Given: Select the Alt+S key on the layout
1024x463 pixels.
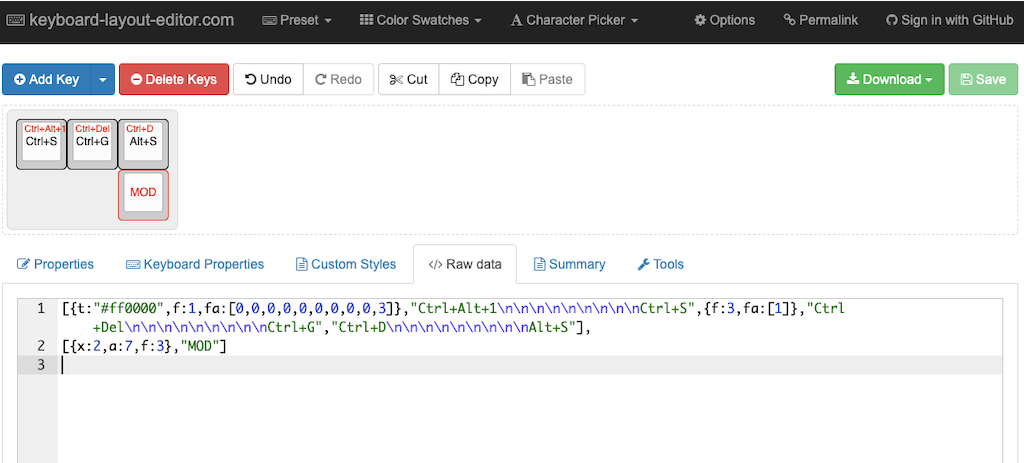Looking at the screenshot, I should click(143, 144).
